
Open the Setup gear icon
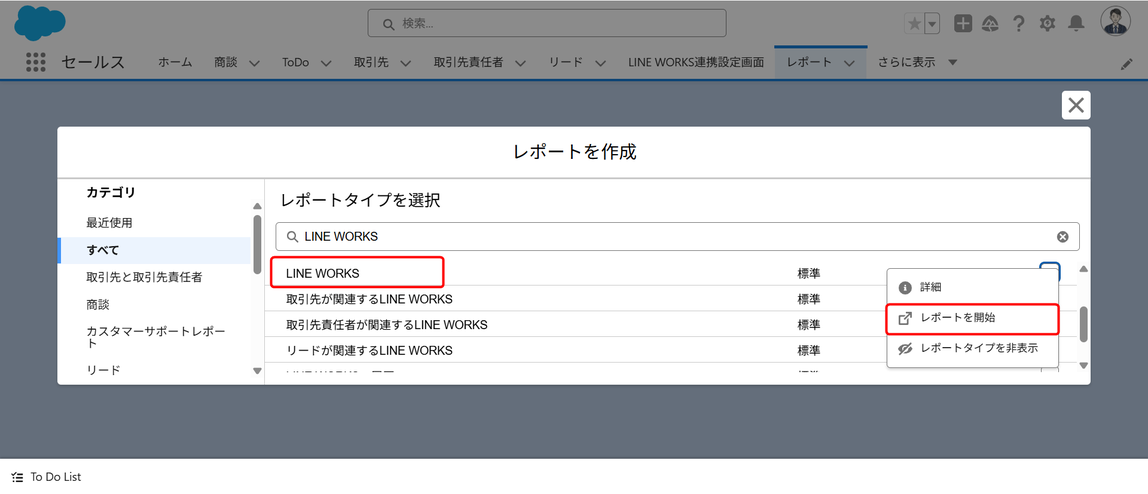click(x=1047, y=23)
